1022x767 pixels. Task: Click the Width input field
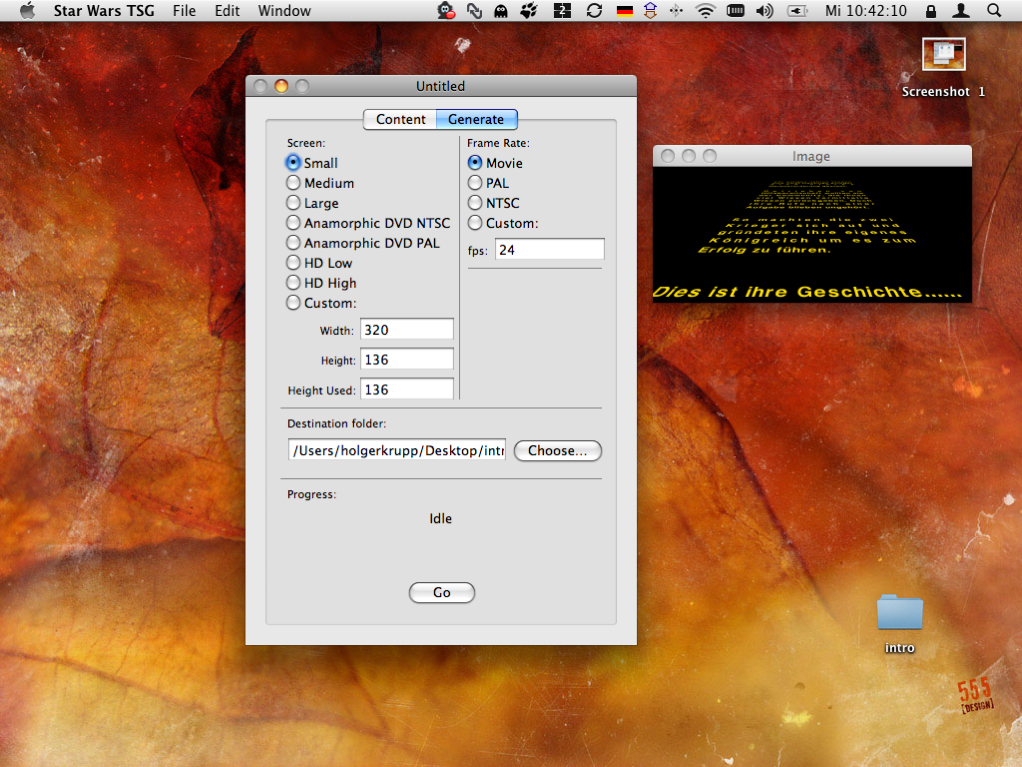(407, 330)
